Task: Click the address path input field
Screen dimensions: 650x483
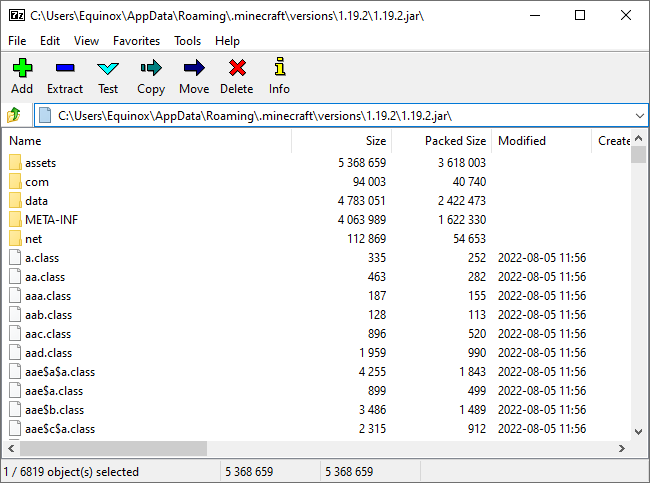Action: coord(340,116)
